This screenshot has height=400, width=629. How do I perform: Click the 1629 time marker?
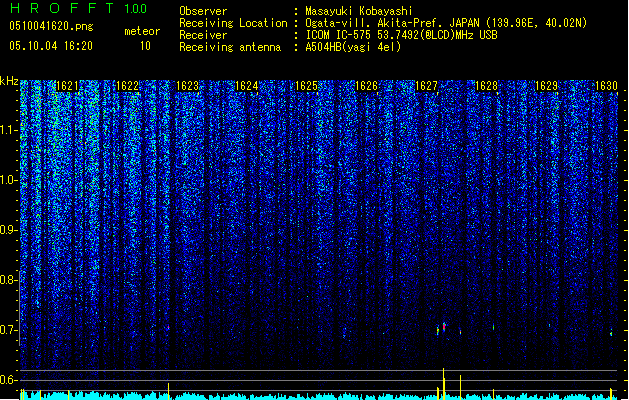coord(546,86)
